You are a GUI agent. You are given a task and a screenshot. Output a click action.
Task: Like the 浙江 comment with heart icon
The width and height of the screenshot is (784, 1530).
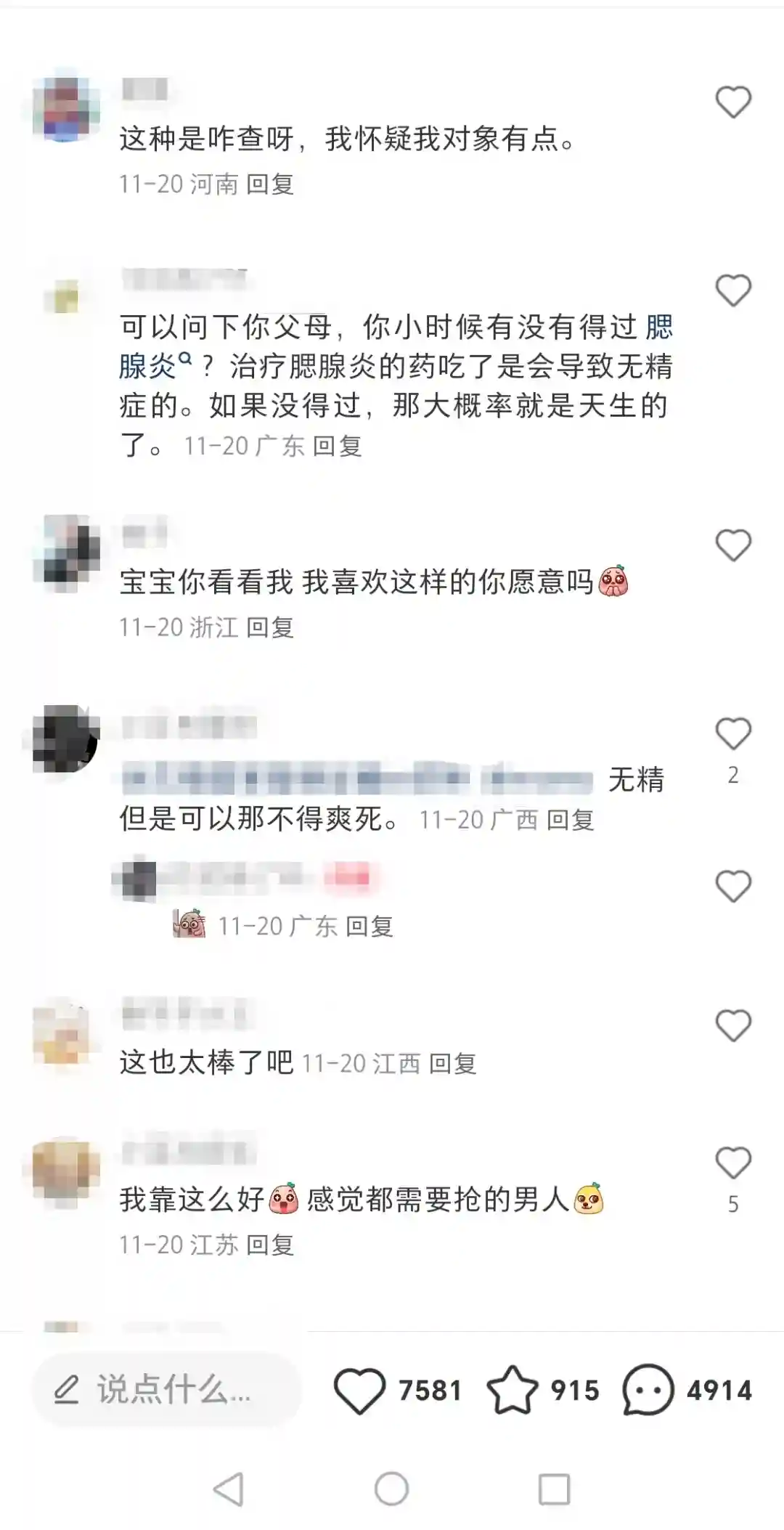coord(733,545)
